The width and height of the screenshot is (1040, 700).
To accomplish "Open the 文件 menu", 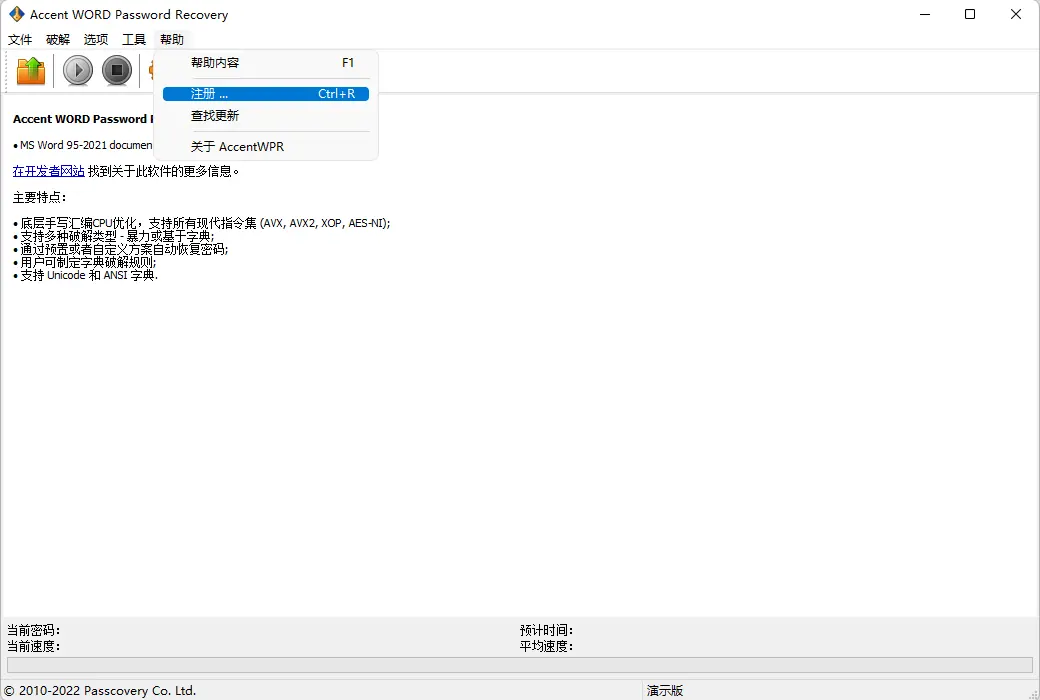I will click(20, 39).
